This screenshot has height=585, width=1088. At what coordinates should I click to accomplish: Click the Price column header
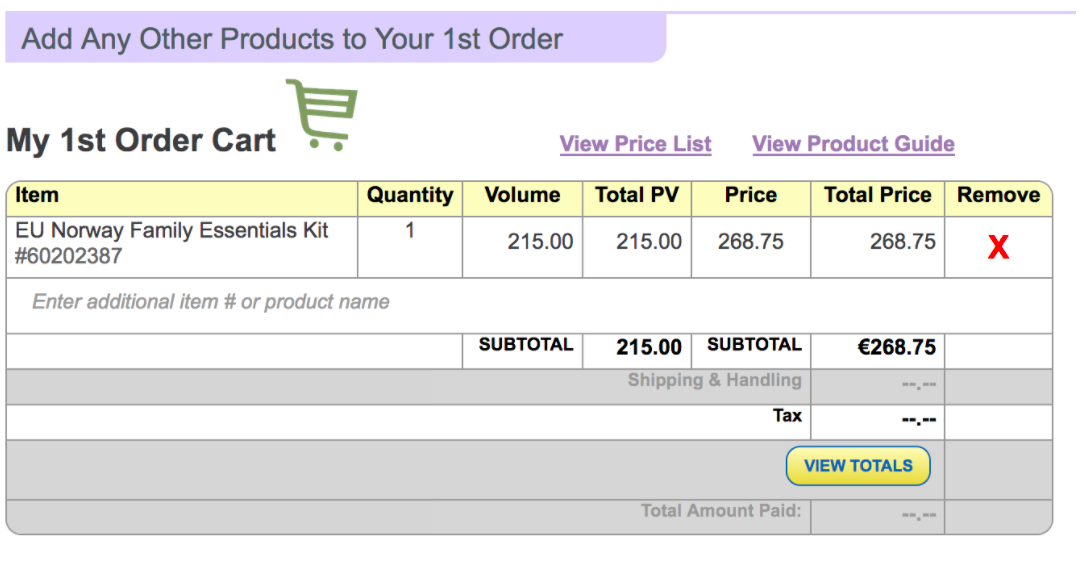[x=750, y=196]
